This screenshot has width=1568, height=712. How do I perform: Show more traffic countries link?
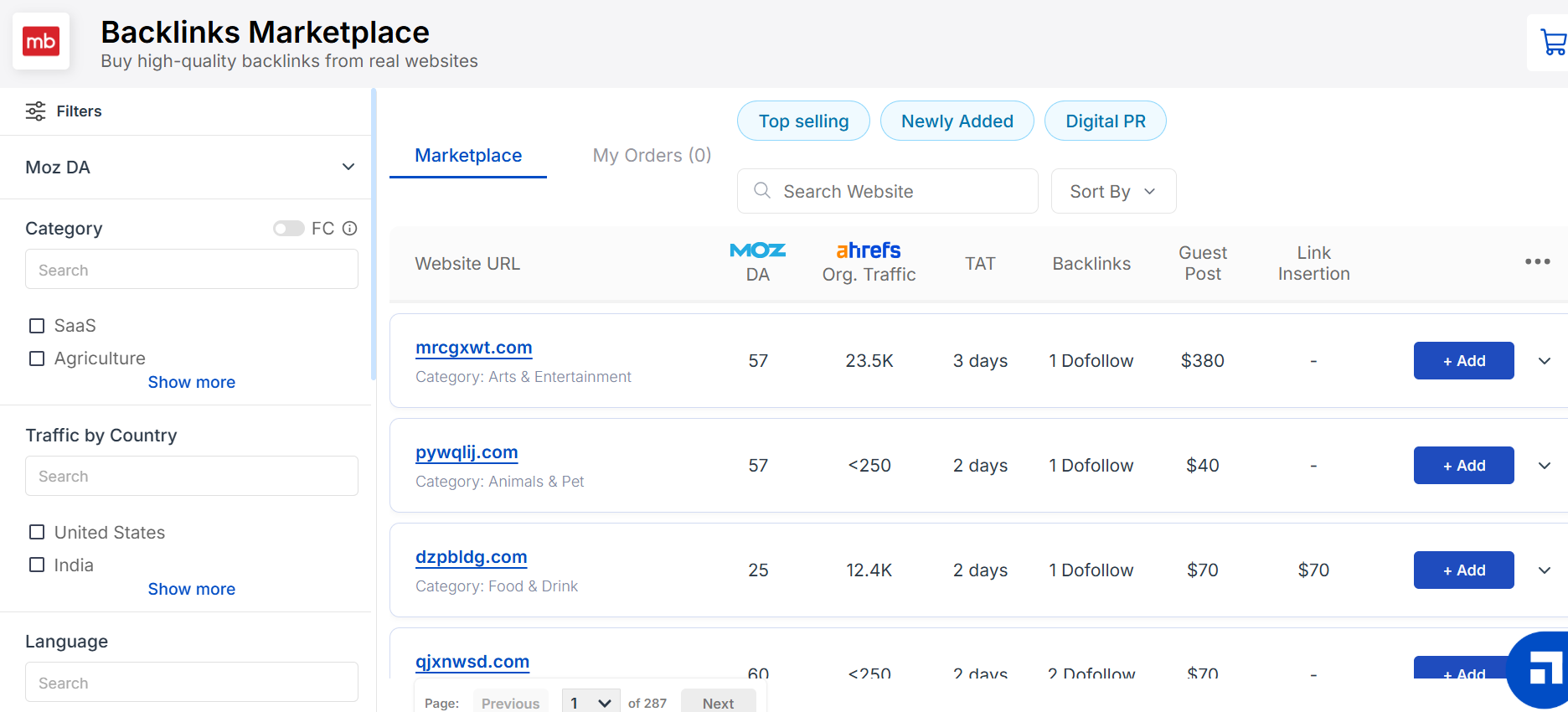(192, 589)
